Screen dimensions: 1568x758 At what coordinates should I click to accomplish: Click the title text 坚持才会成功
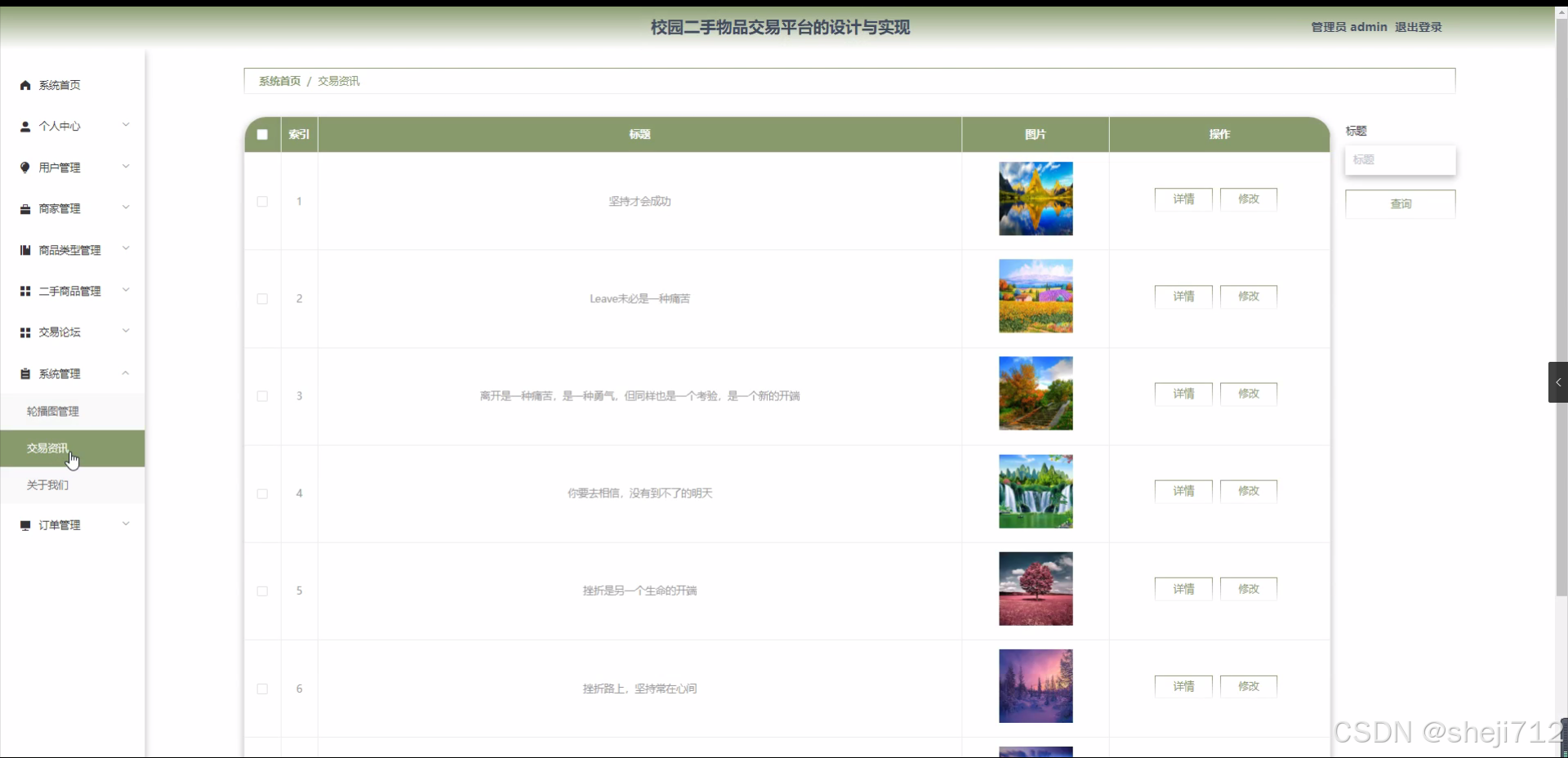[639, 201]
